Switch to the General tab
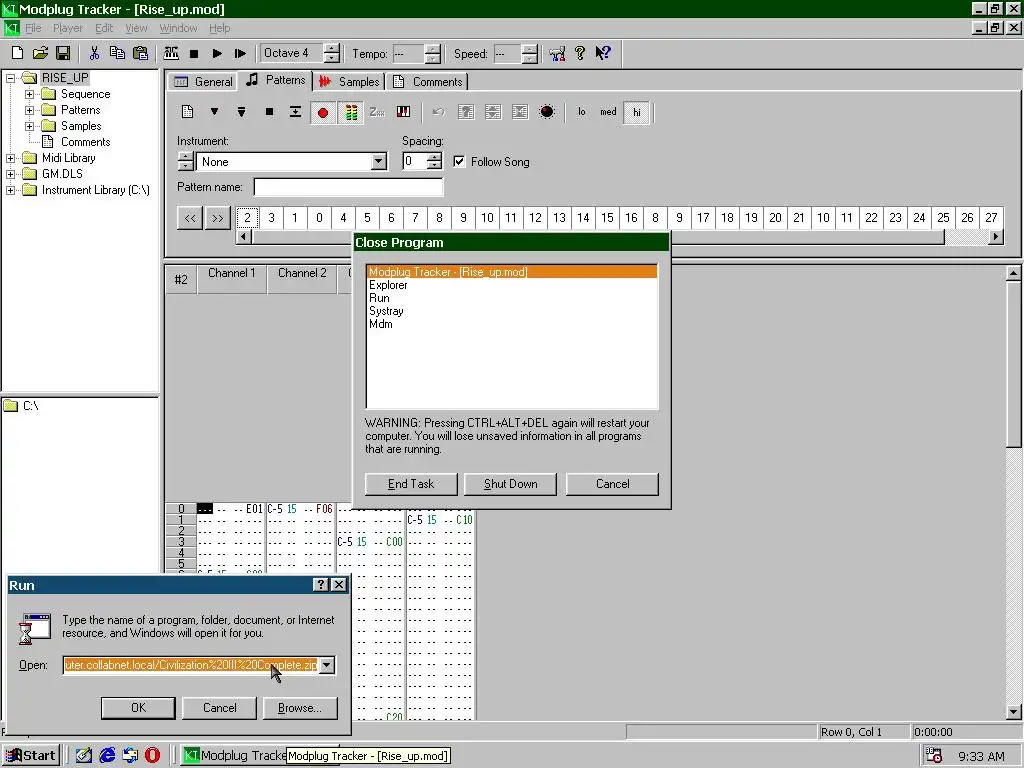The image size is (1024, 768). pos(203,82)
